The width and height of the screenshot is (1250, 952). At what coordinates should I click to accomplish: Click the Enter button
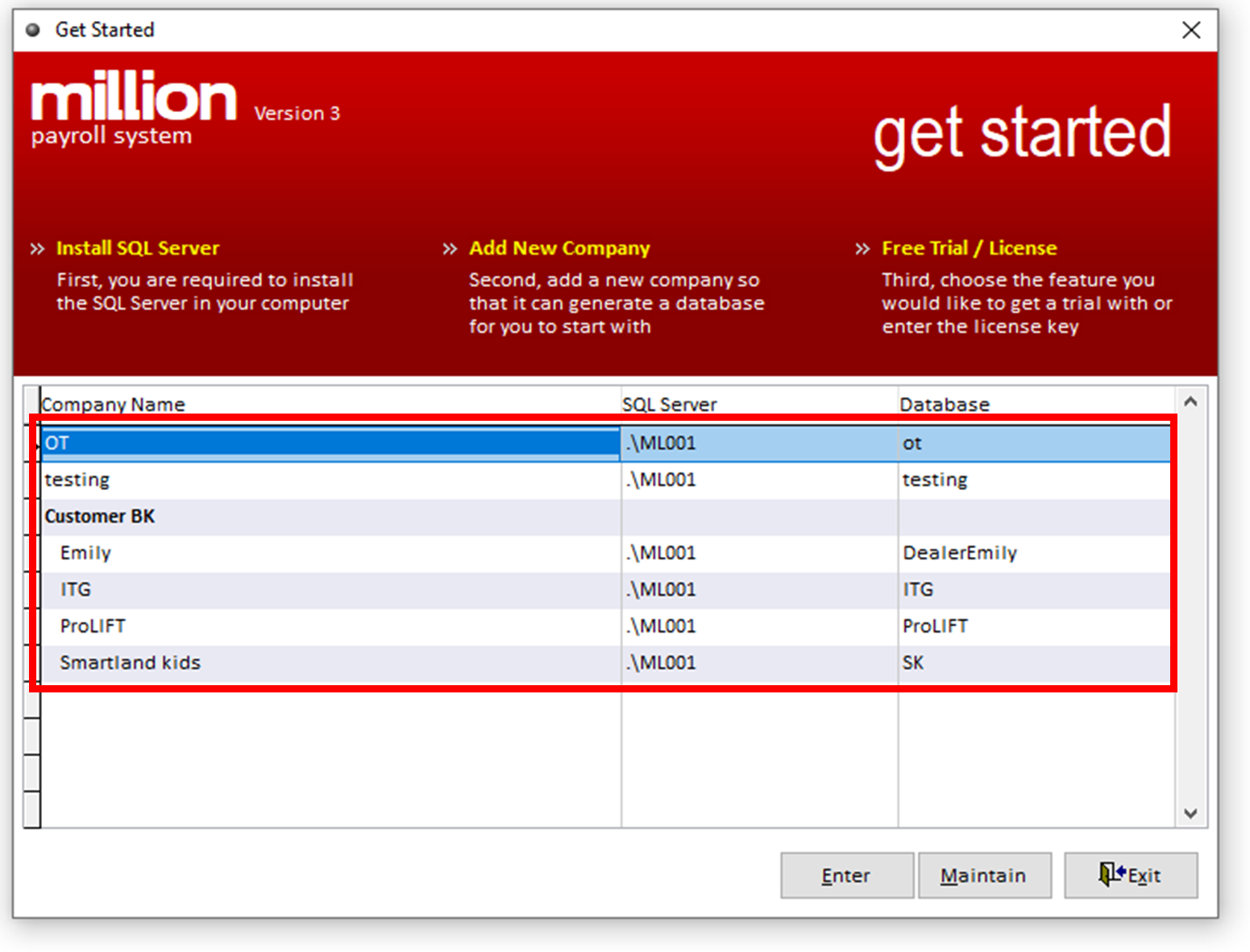[x=846, y=875]
